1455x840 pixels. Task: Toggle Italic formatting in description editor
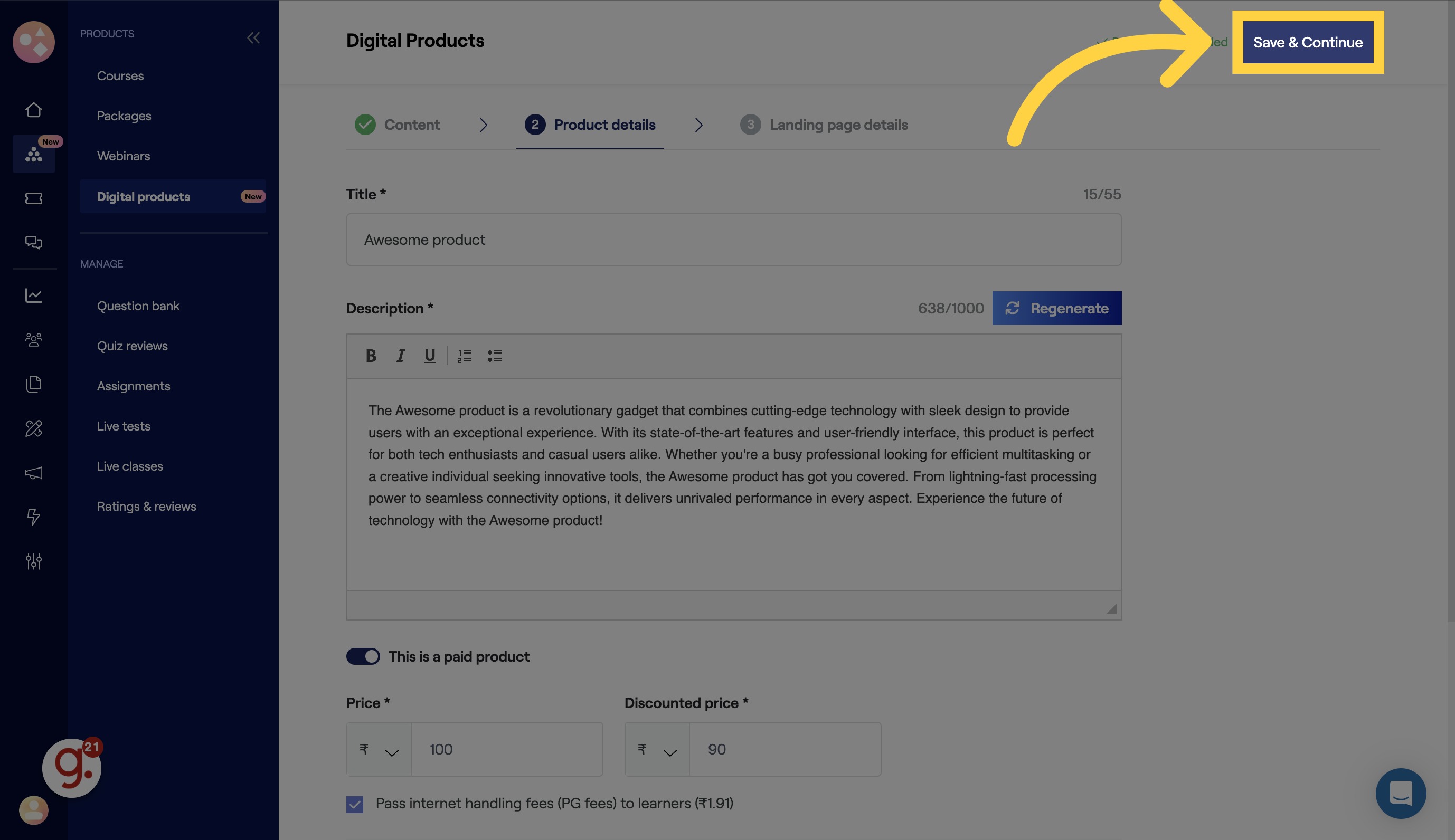[x=401, y=356]
